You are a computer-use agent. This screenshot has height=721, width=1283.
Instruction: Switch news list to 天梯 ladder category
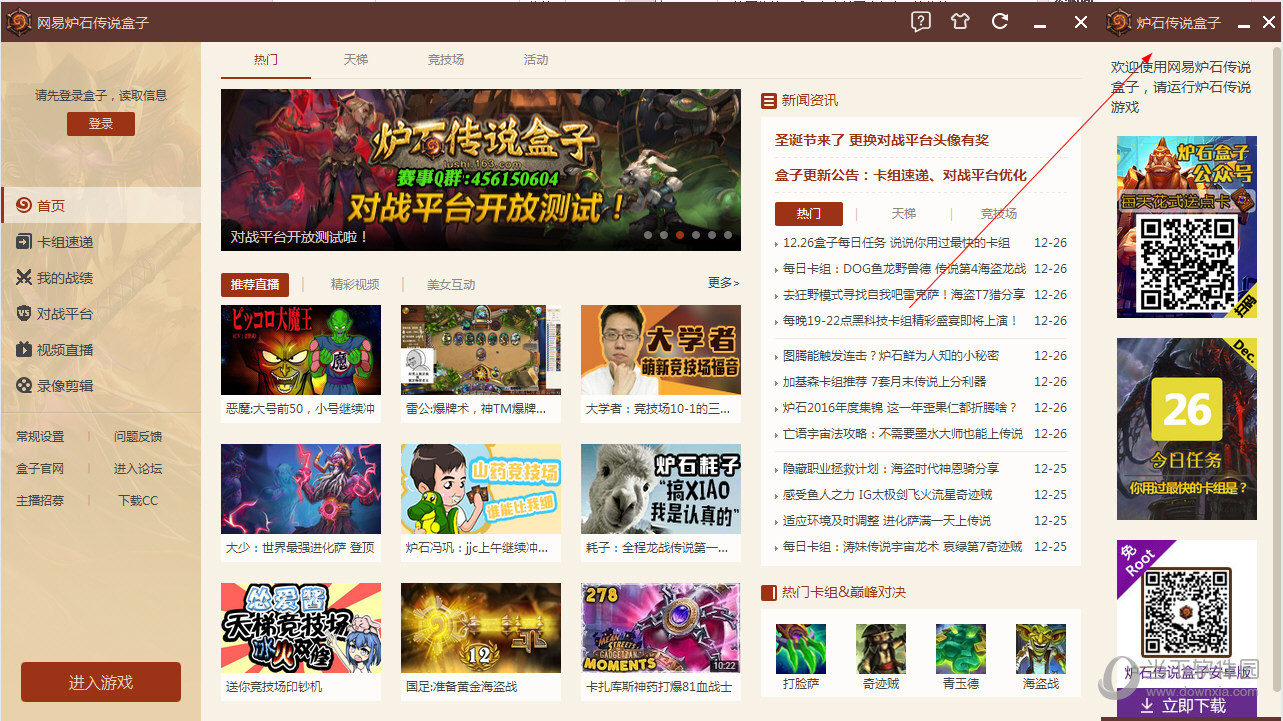tap(903, 213)
